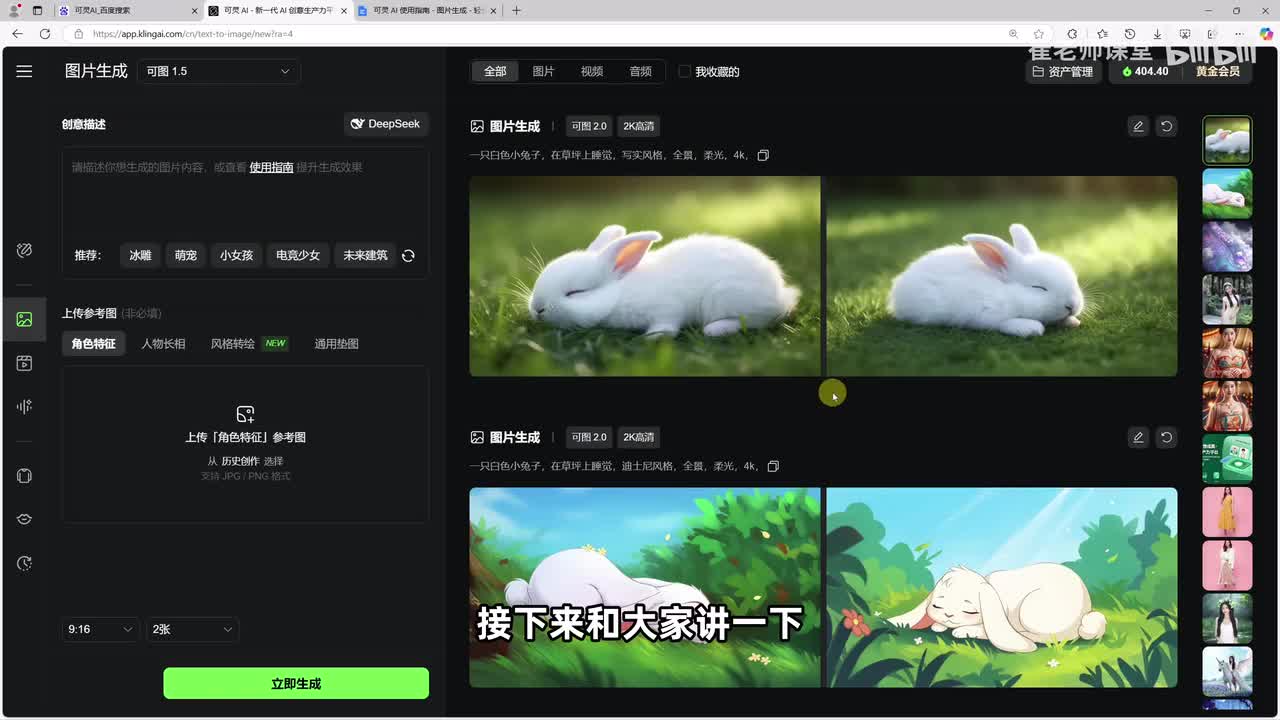1280x720 pixels.
Task: Click the upload reference image icon
Action: click(245, 413)
